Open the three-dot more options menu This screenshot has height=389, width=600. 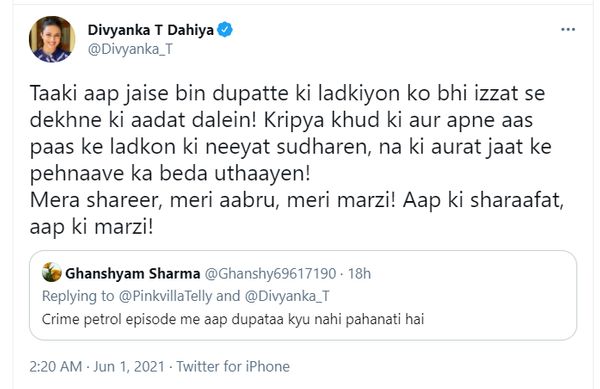568,29
